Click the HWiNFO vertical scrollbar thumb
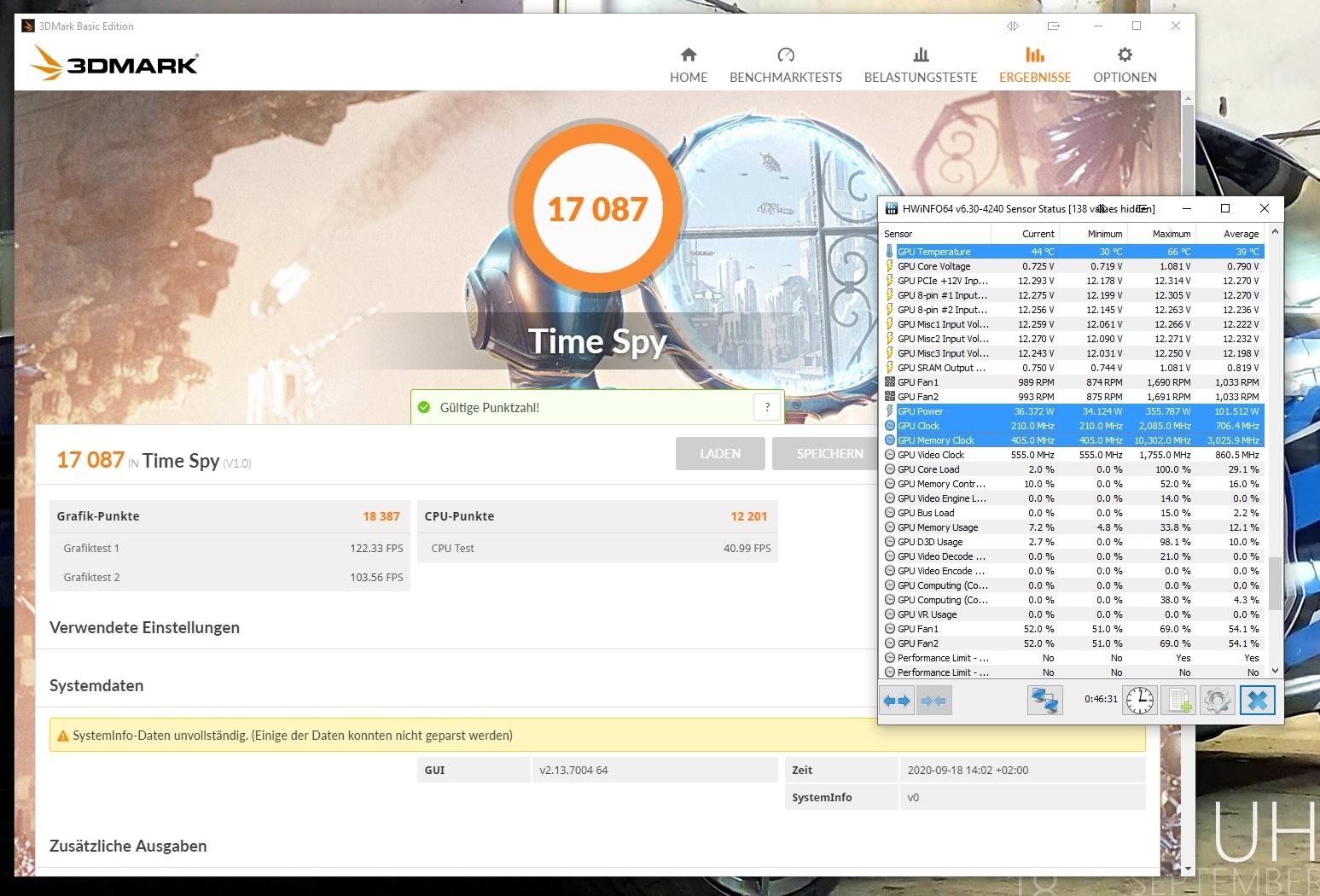 1275,584
